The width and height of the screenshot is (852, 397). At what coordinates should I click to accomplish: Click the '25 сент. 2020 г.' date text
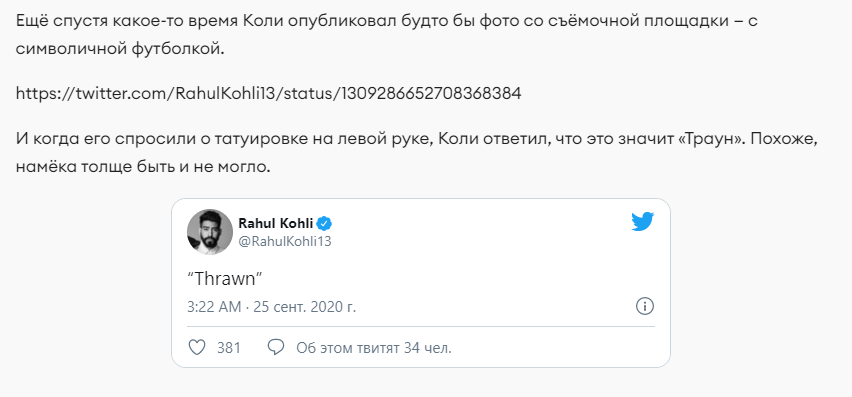click(306, 307)
